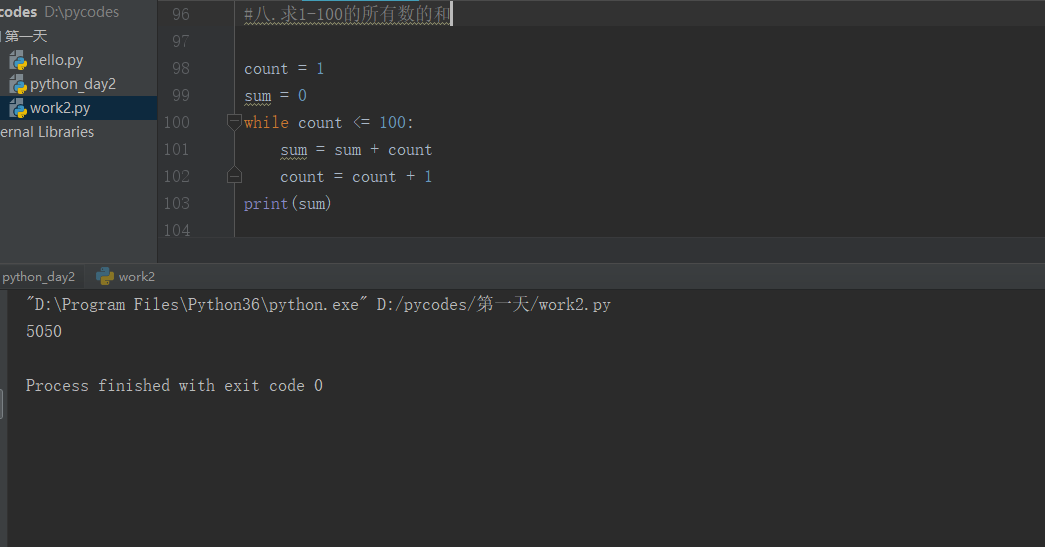Image resolution: width=1045 pixels, height=547 pixels.
Task: Click the 'count = 1' code line
Action: pos(284,69)
